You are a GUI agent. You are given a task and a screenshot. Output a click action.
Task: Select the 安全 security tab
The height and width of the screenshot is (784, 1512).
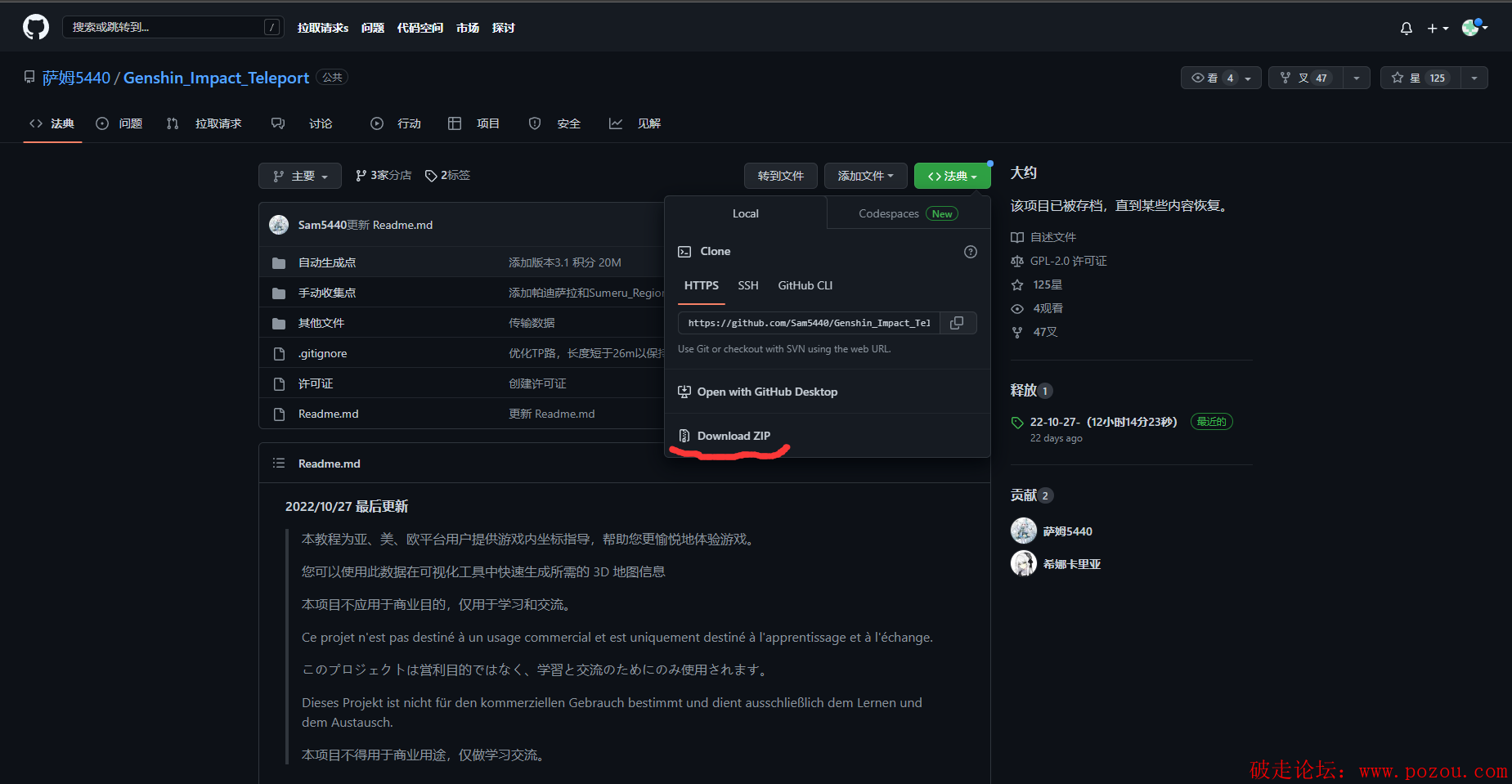(555, 123)
